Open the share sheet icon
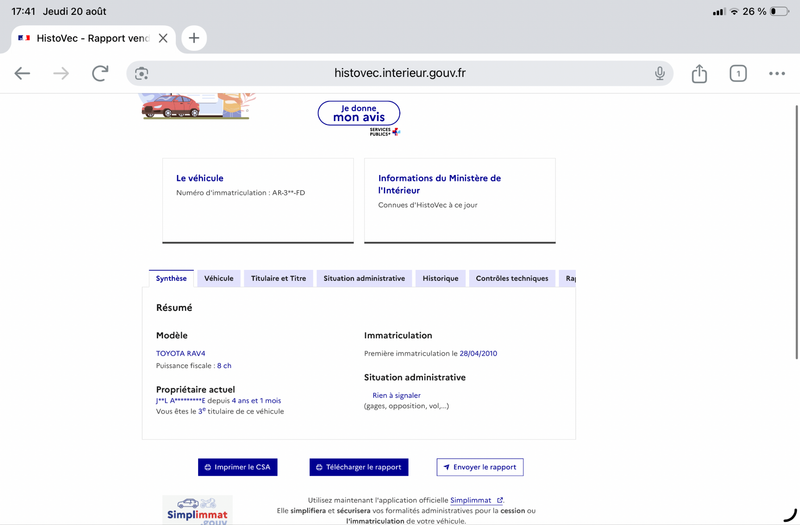The image size is (800, 525). [x=699, y=73]
